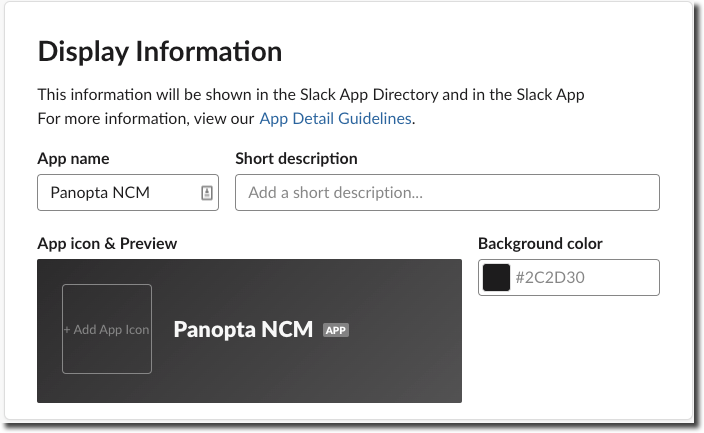Click the Background color label
The image size is (704, 433).
pos(540,243)
